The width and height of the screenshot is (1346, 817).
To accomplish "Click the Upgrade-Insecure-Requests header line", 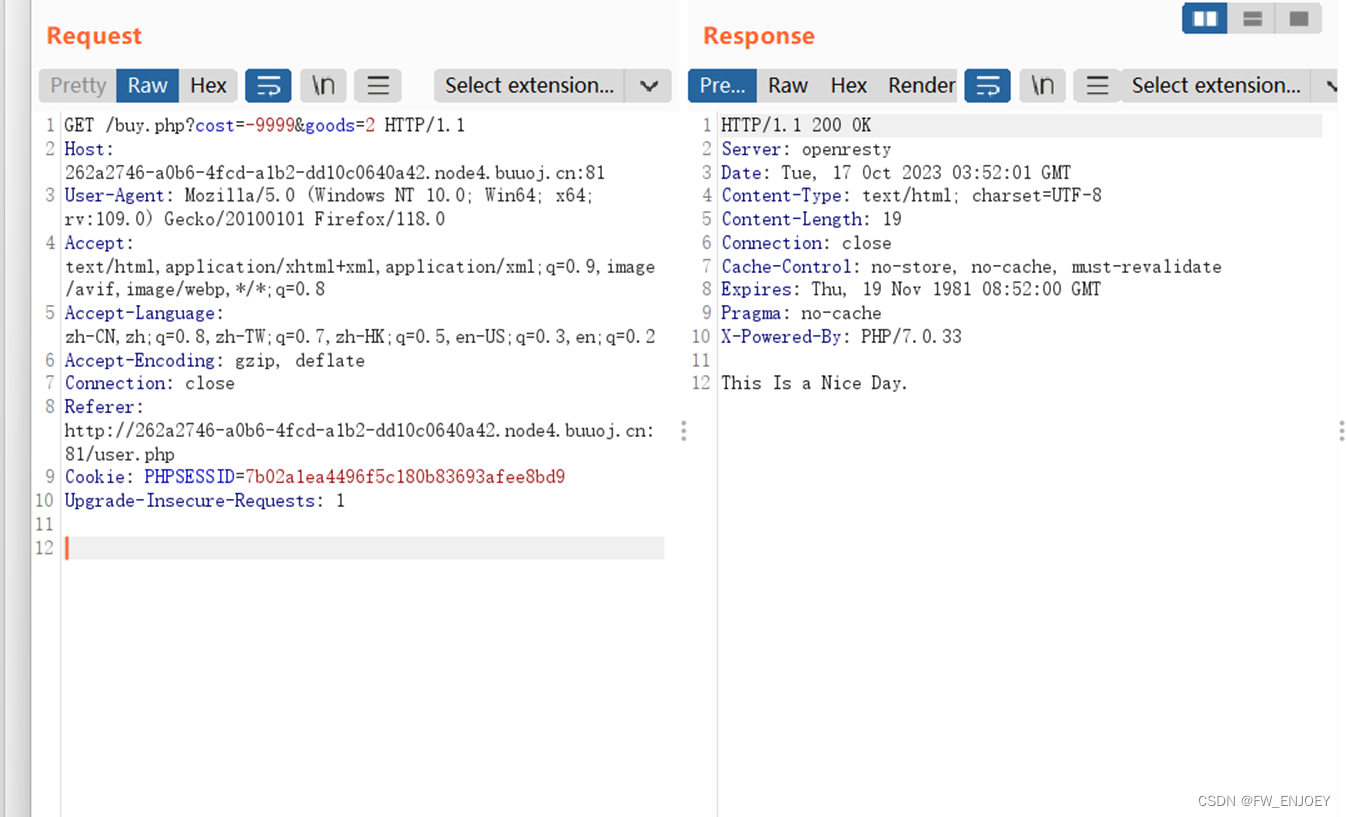I will 205,501.
